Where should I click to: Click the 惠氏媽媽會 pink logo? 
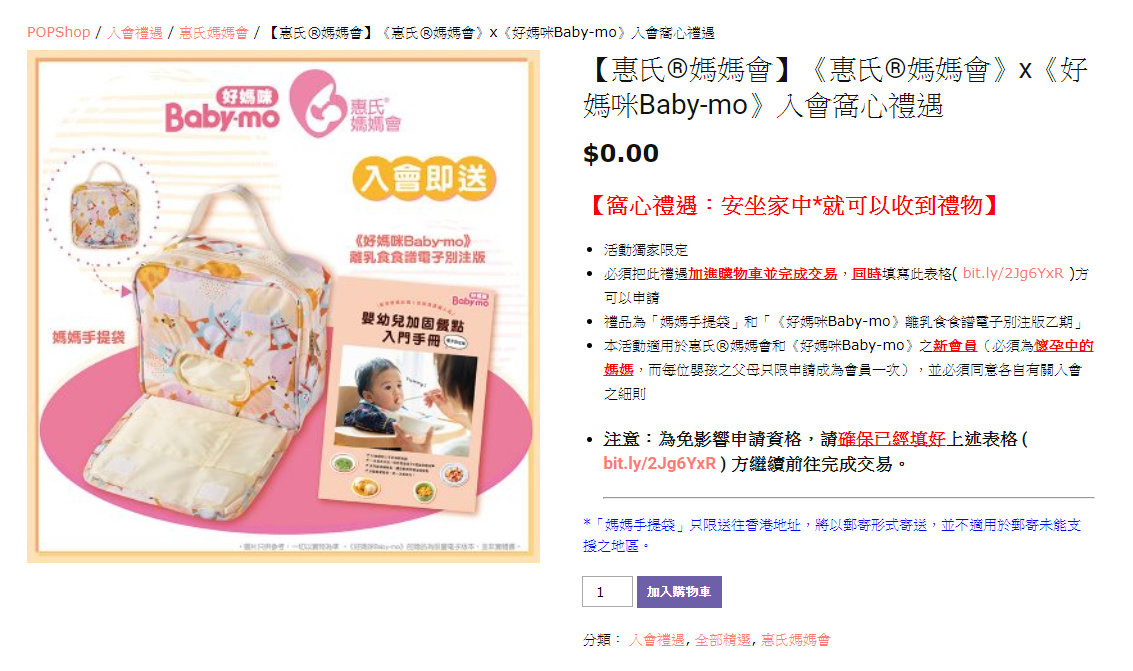click(345, 103)
